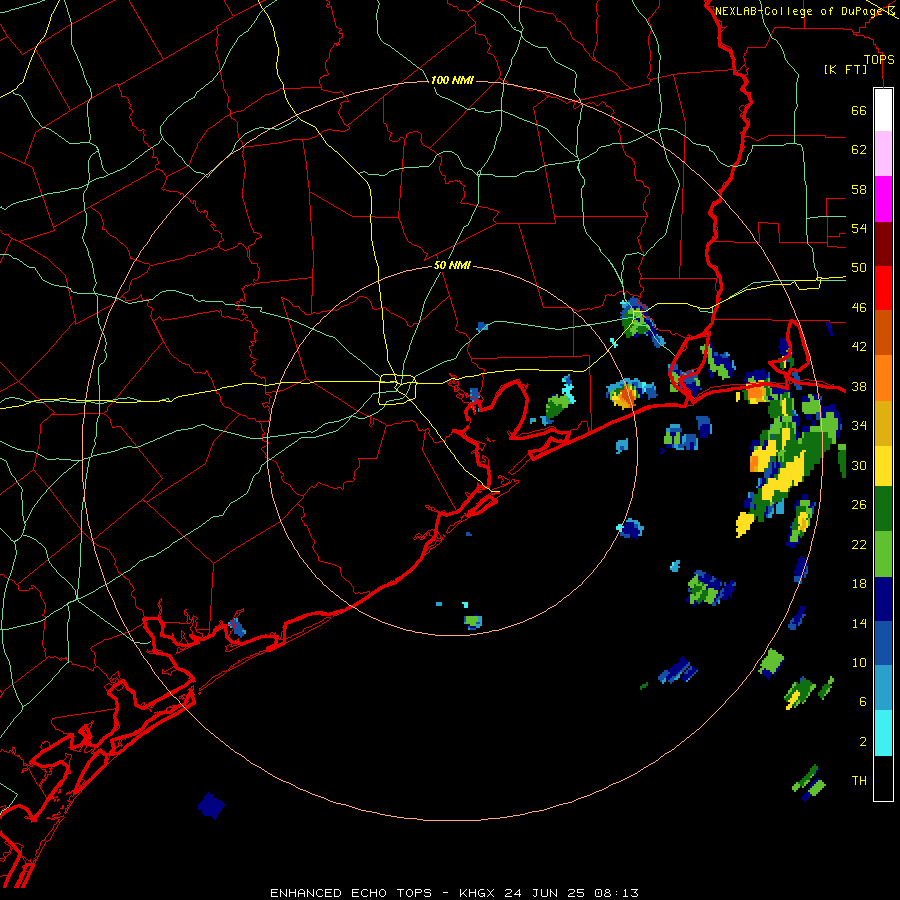Pick the light green legend swatch
The image size is (900, 900).
(x=883, y=554)
